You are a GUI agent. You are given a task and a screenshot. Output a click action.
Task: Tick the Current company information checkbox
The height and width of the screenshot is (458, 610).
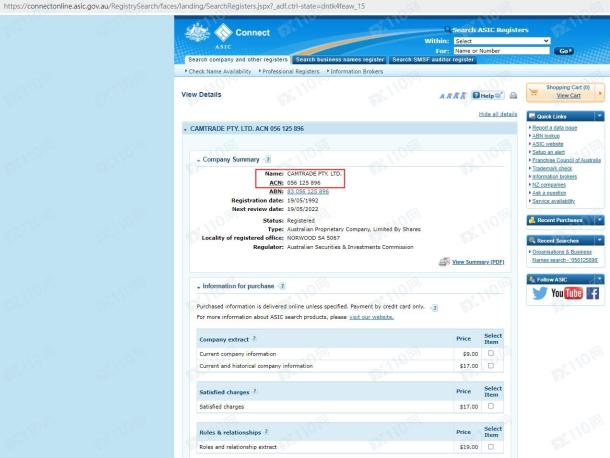[491, 353]
